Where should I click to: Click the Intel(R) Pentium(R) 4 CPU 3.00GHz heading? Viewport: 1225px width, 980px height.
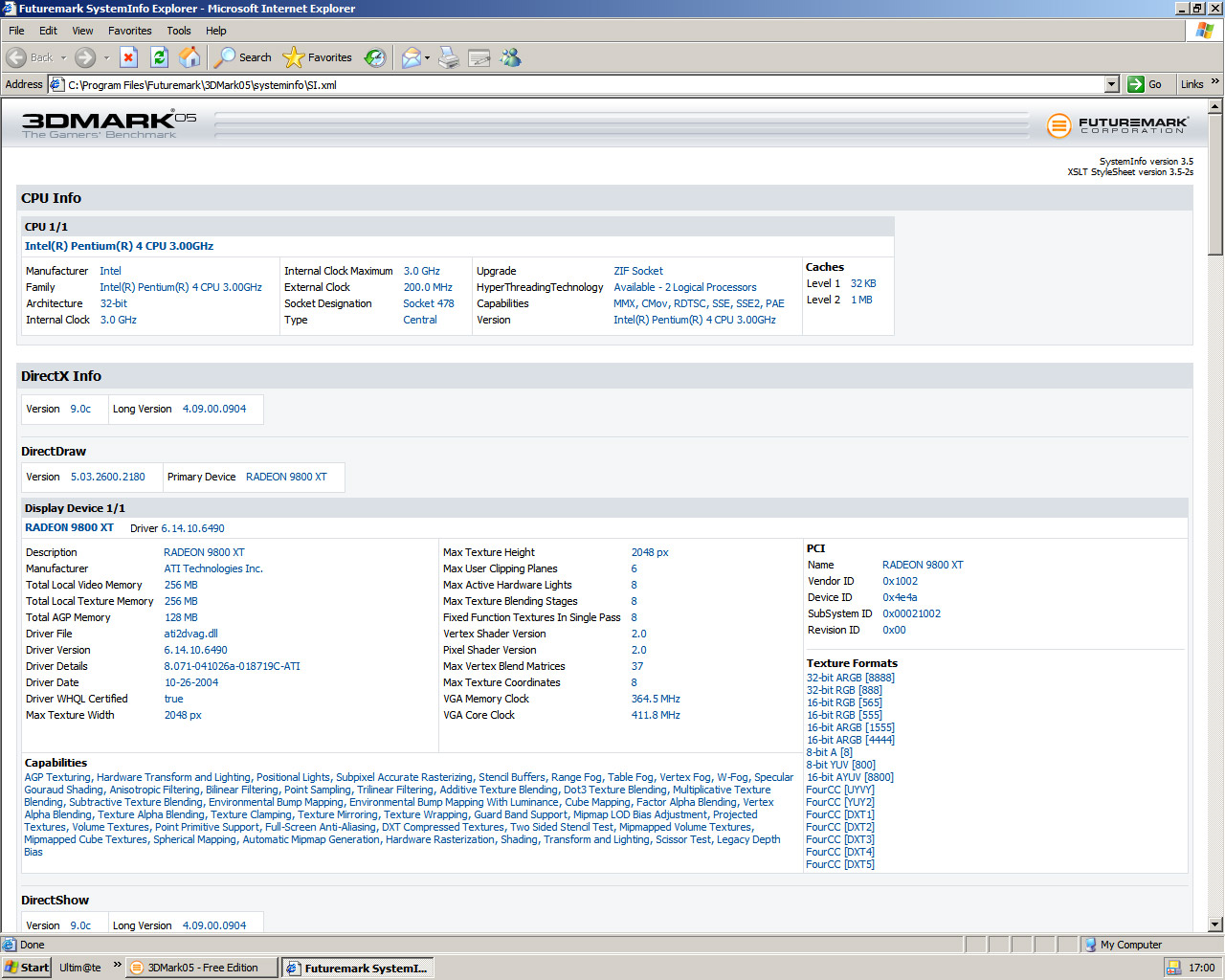tap(119, 246)
